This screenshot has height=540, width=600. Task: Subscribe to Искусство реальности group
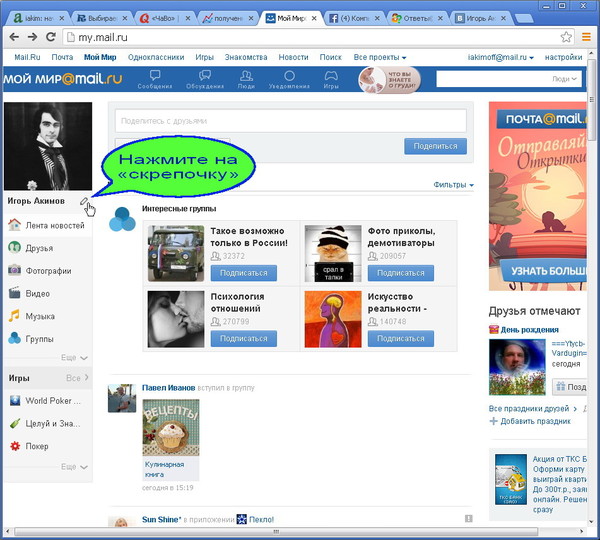pyautogui.click(x=401, y=339)
